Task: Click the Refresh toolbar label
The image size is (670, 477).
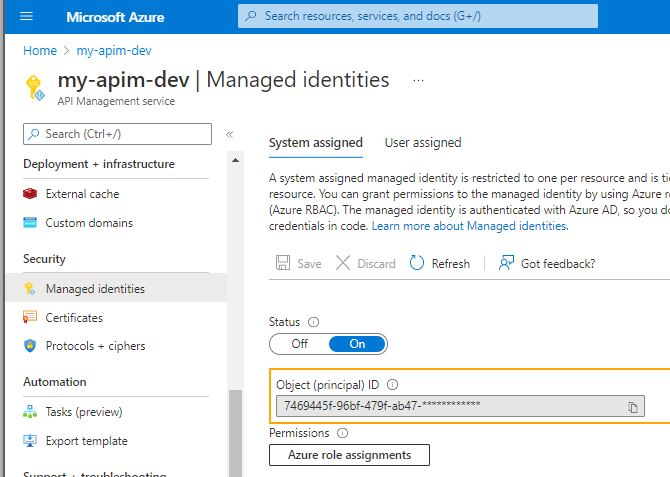Action: pos(451,264)
